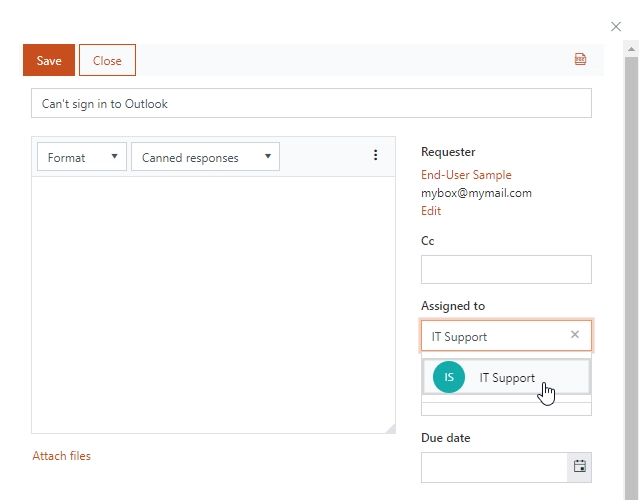Viewport: 639px width, 500px height.
Task: Open the End-User Sample requester link
Action: [x=466, y=175]
